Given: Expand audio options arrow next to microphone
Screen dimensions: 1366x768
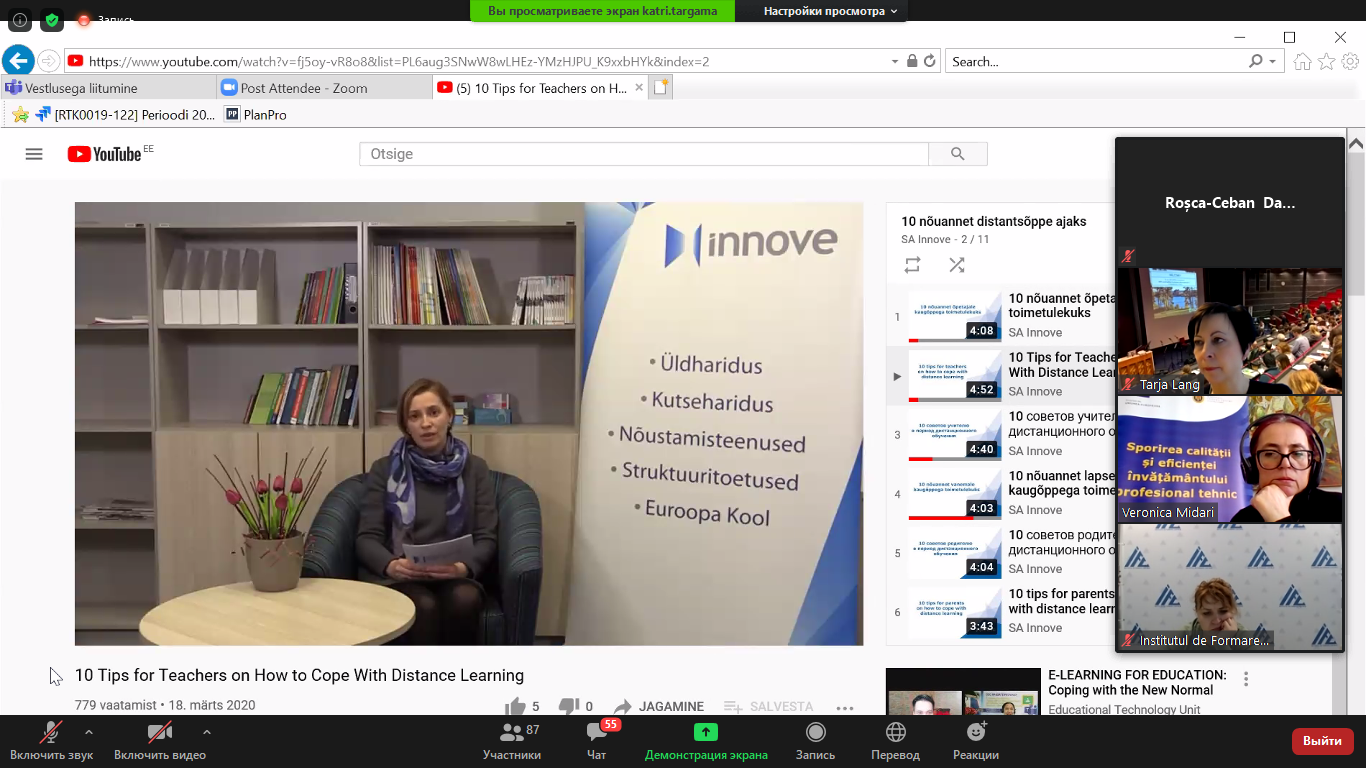Looking at the screenshot, I should click(89, 731).
